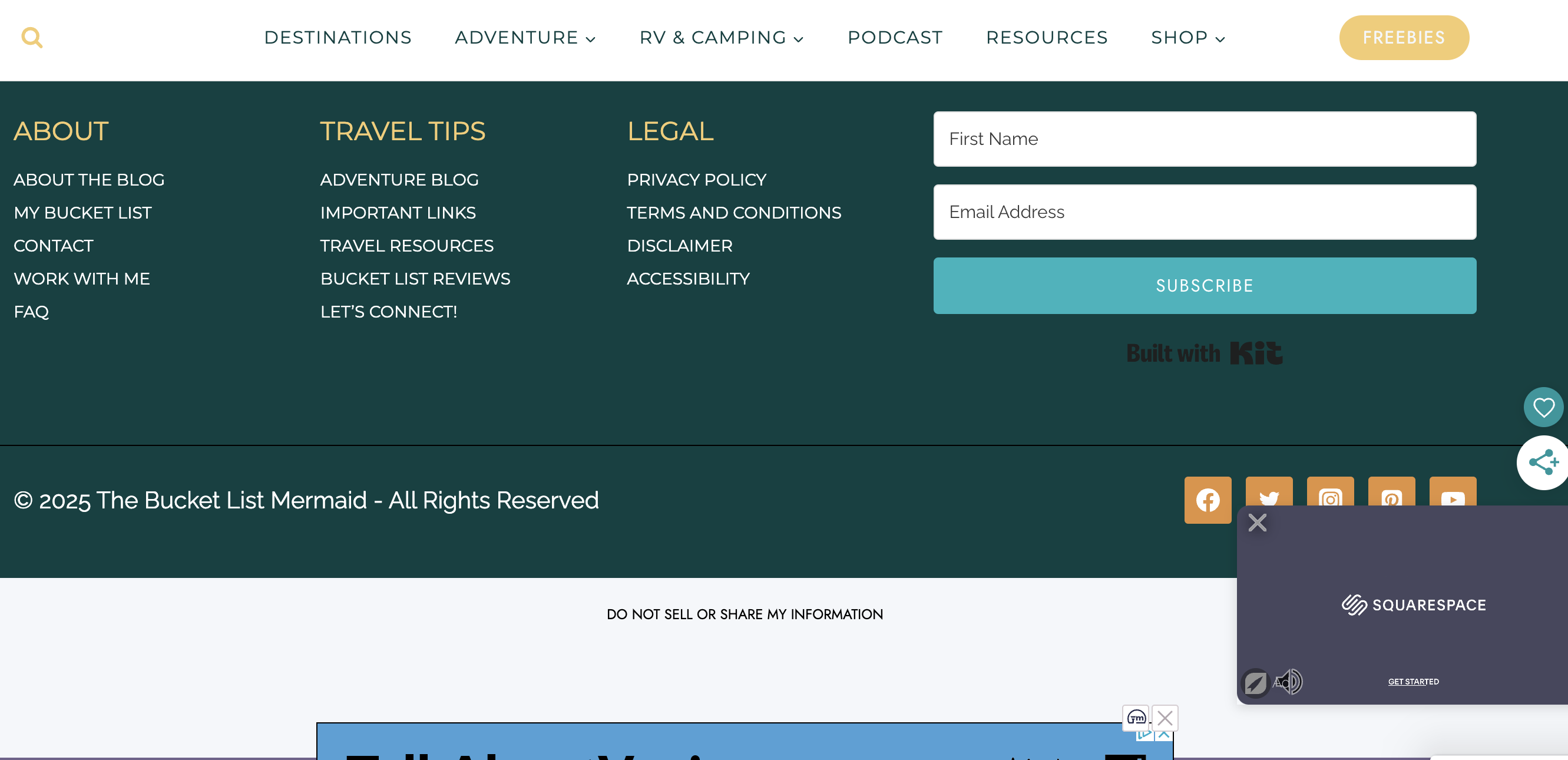The image size is (1568, 760).
Task: Click the First Name input field
Action: tap(1204, 139)
